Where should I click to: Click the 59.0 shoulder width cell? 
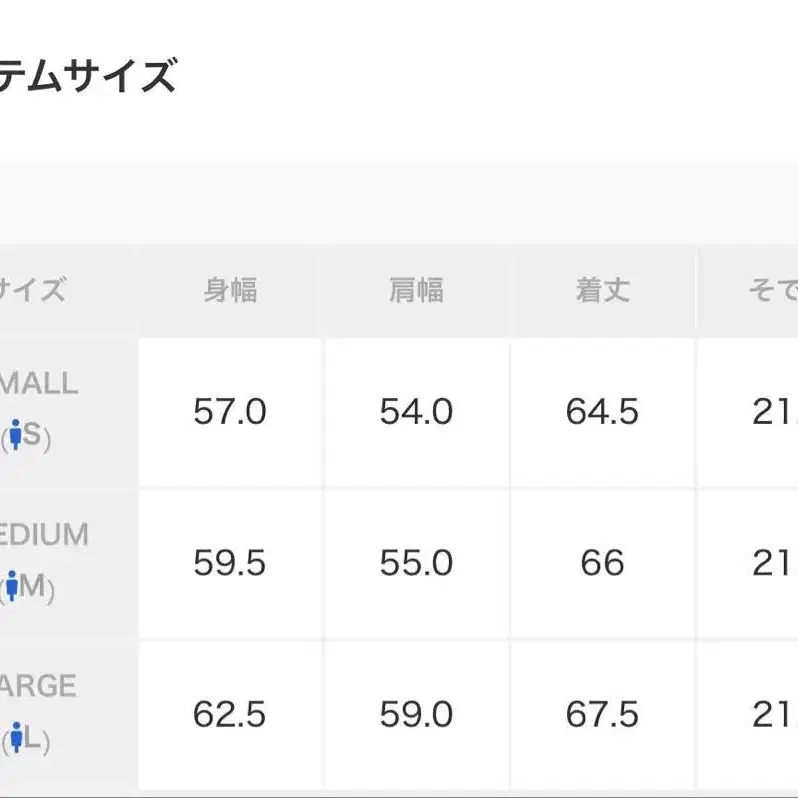pyautogui.click(x=416, y=714)
